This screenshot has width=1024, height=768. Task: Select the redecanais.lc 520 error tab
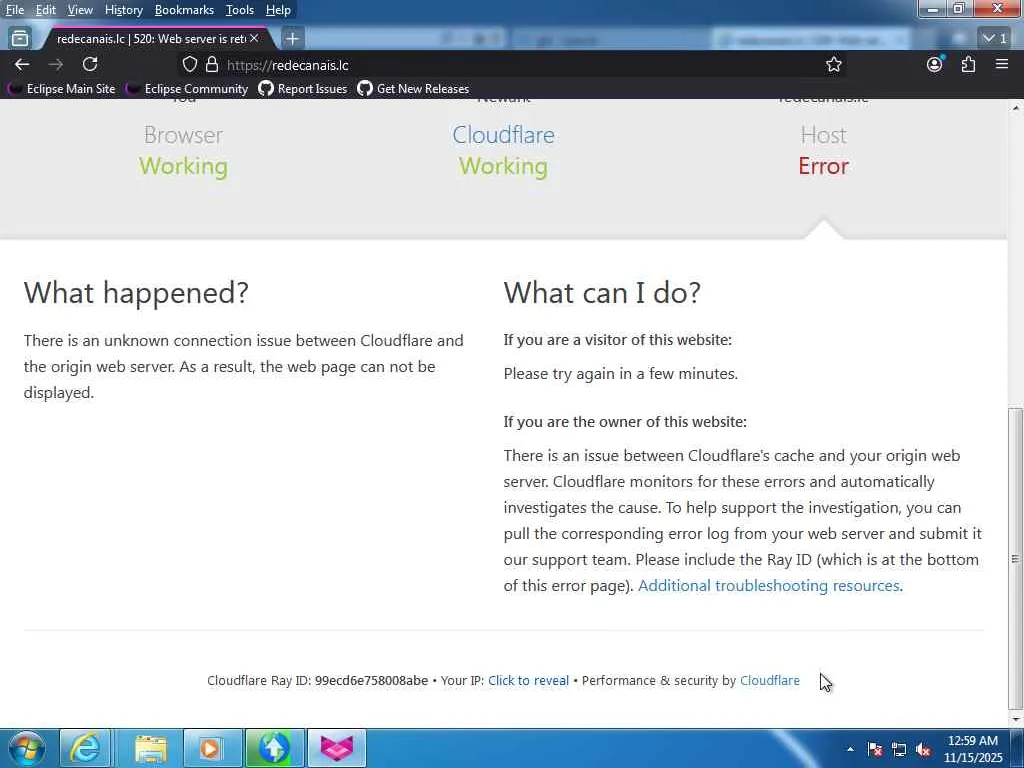click(x=152, y=39)
